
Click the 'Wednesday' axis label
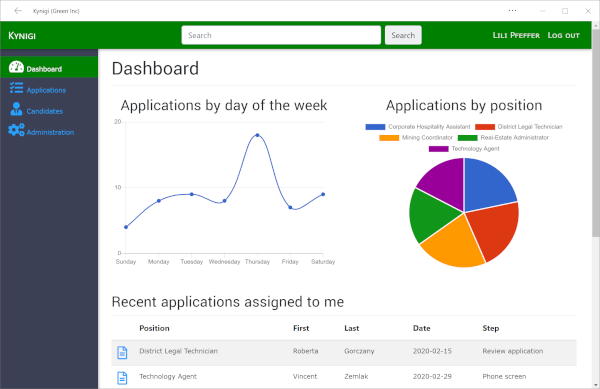pos(224,262)
